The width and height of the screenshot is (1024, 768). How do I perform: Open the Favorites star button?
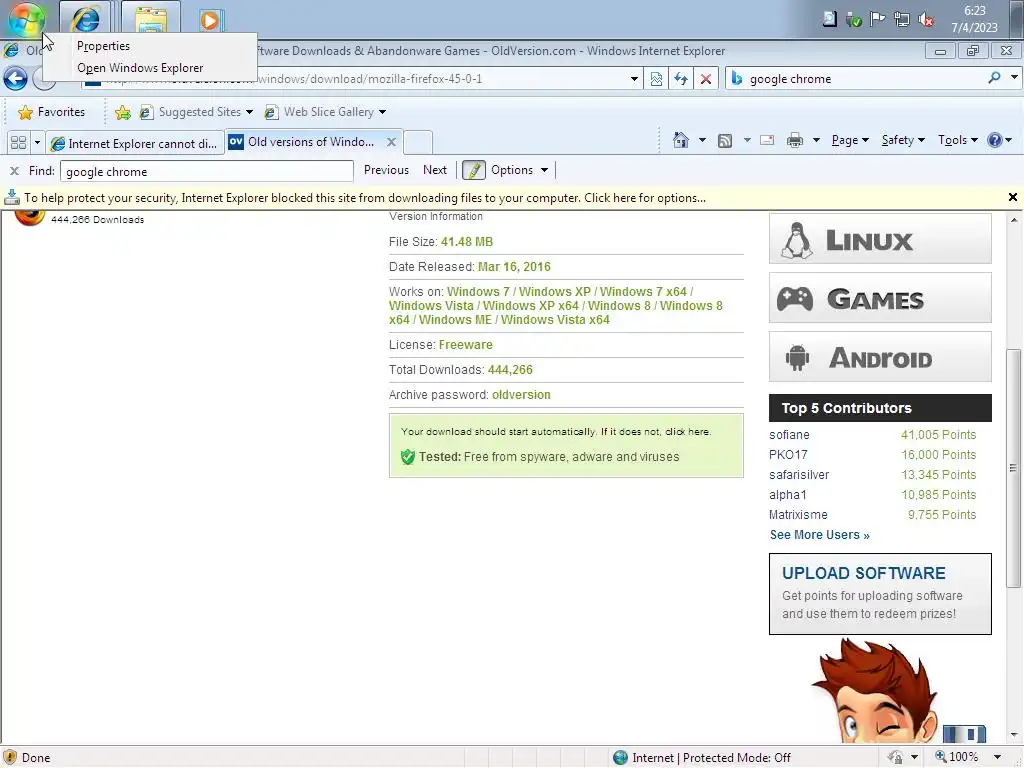(x=52, y=112)
